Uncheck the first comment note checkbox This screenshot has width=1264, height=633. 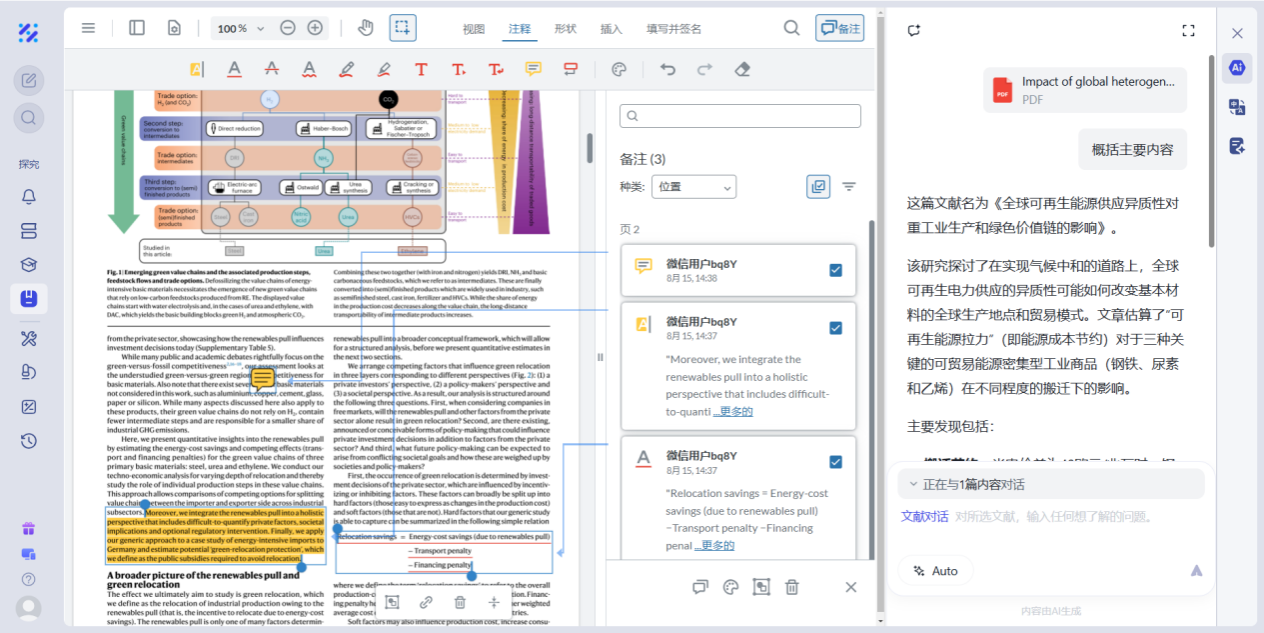[x=836, y=270]
